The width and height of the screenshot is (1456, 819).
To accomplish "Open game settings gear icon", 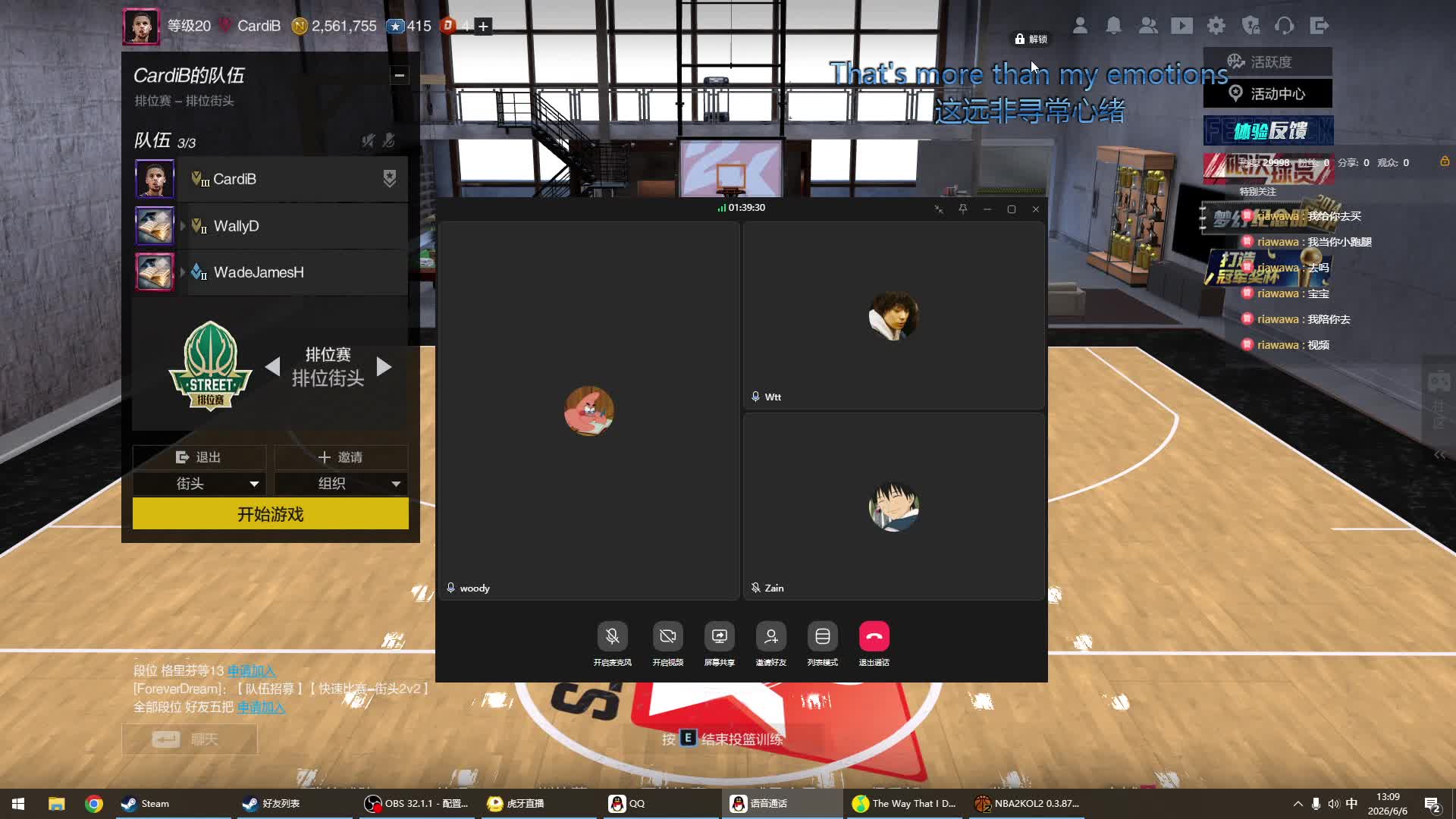I will click(x=1216, y=26).
